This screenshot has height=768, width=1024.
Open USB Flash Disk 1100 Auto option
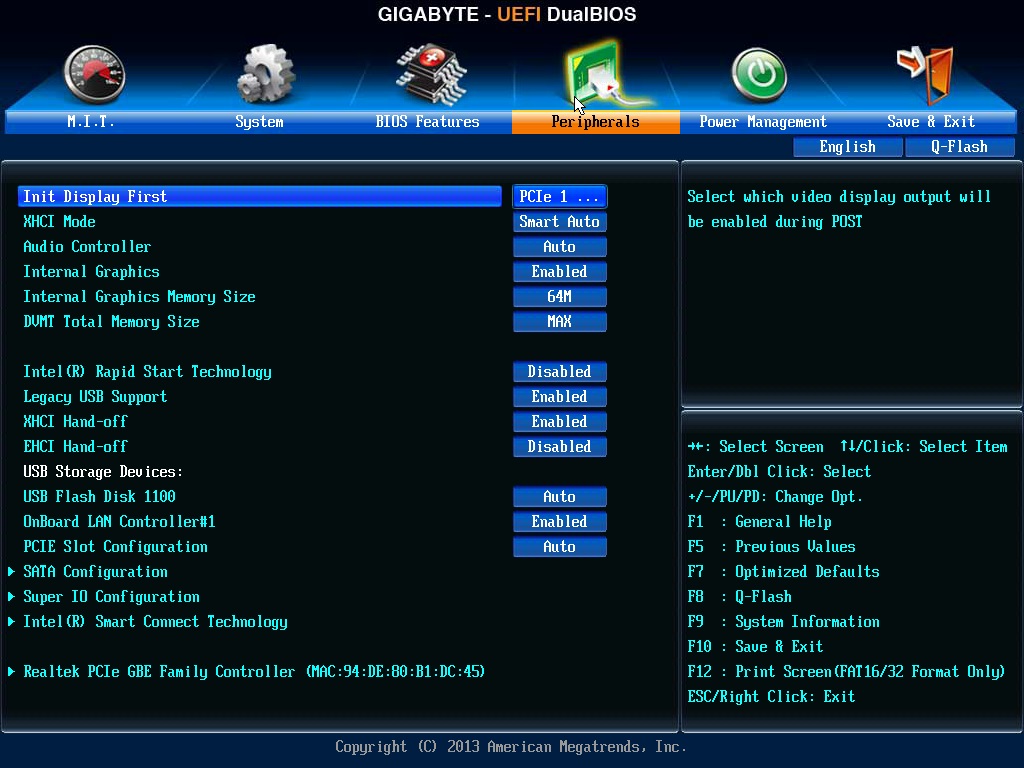[x=560, y=496]
